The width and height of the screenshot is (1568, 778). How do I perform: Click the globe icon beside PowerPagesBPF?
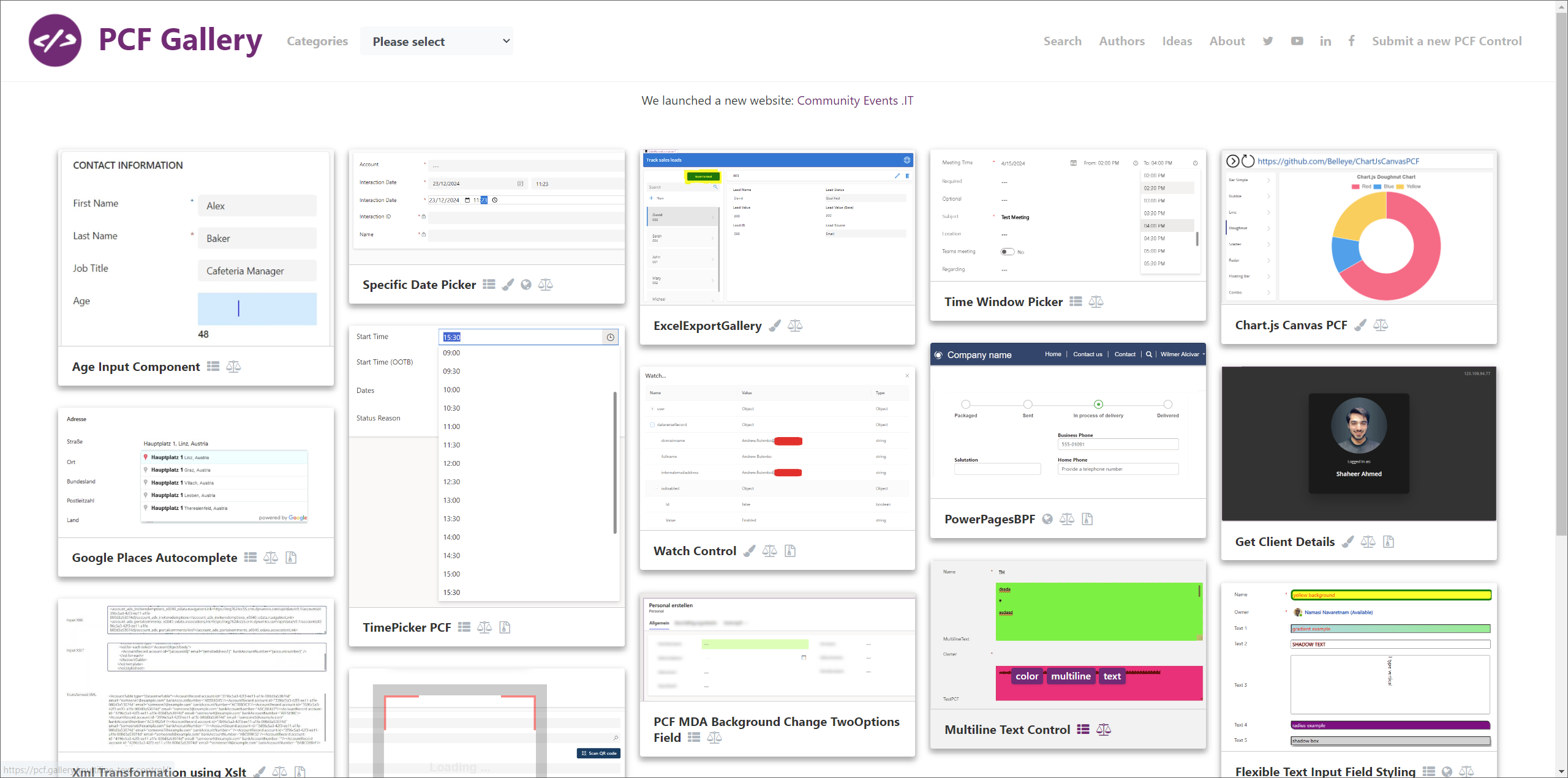(x=1047, y=518)
